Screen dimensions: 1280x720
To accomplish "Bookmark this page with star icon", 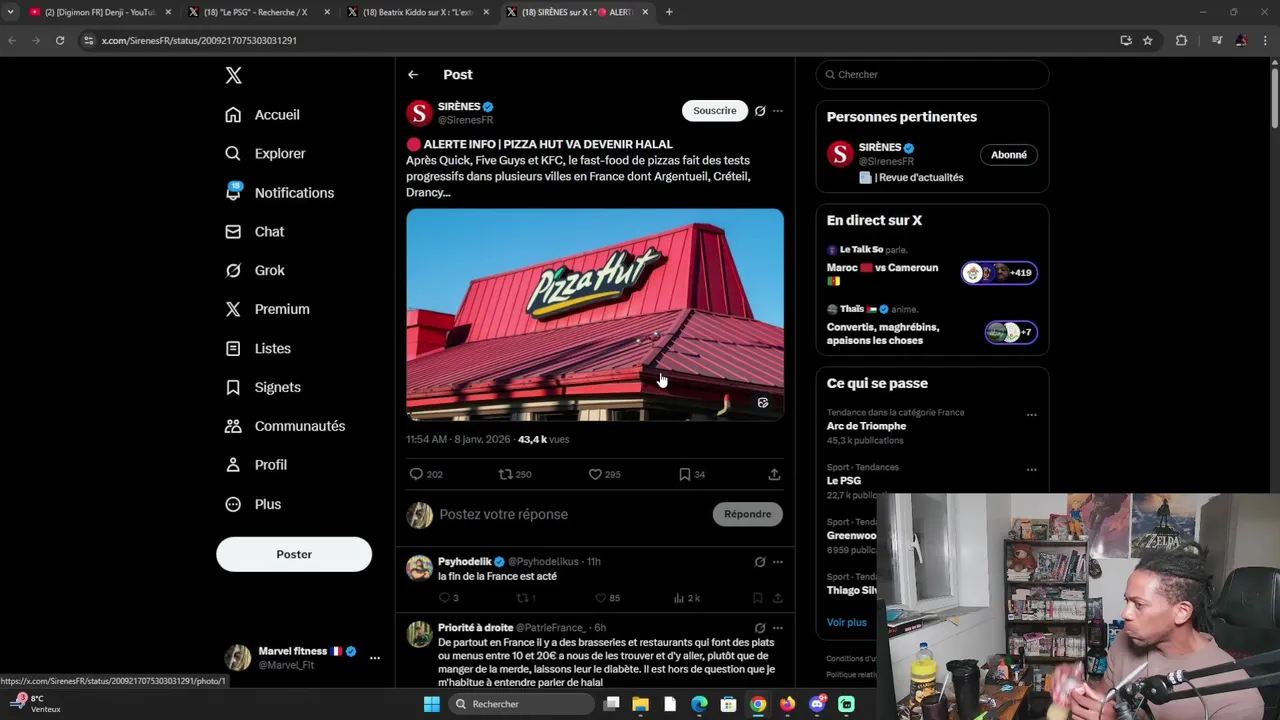I will (x=1148, y=41).
